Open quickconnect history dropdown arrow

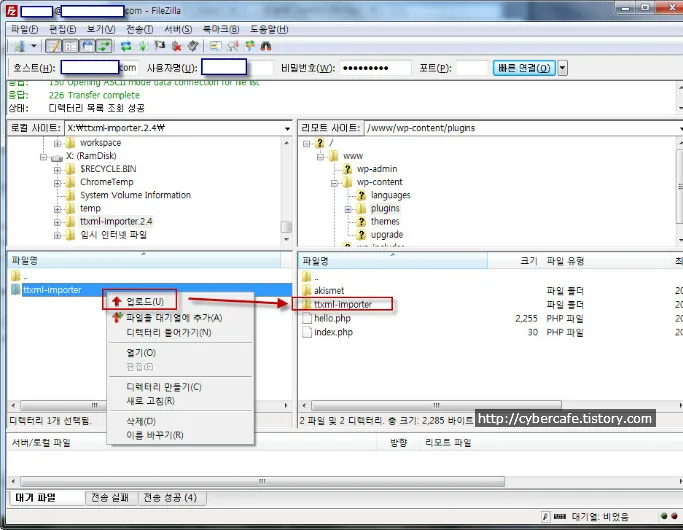coord(562,68)
